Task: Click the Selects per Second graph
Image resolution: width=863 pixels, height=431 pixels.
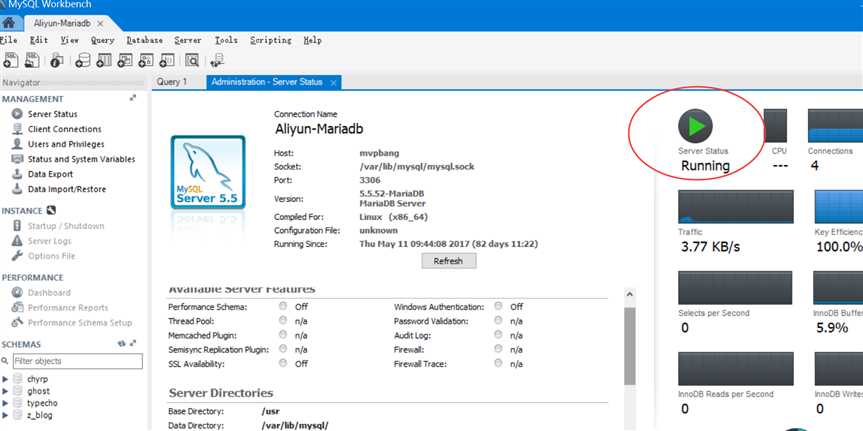Action: point(735,288)
